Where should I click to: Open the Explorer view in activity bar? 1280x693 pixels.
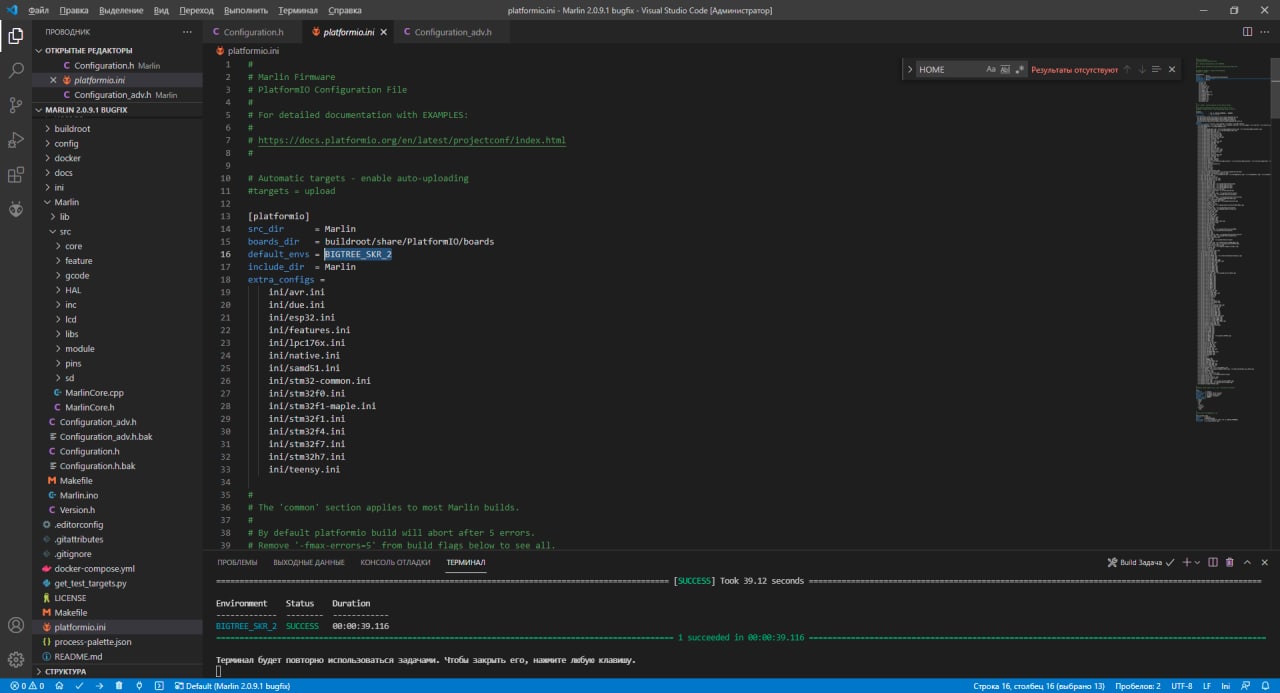click(x=16, y=37)
